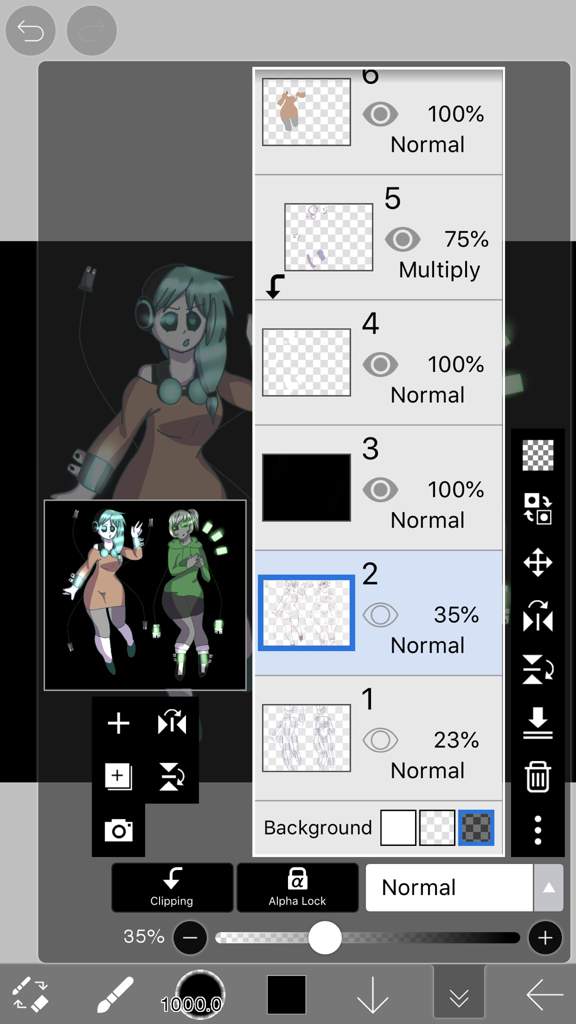Click the merge layer down icon

pyautogui.click(x=538, y=724)
